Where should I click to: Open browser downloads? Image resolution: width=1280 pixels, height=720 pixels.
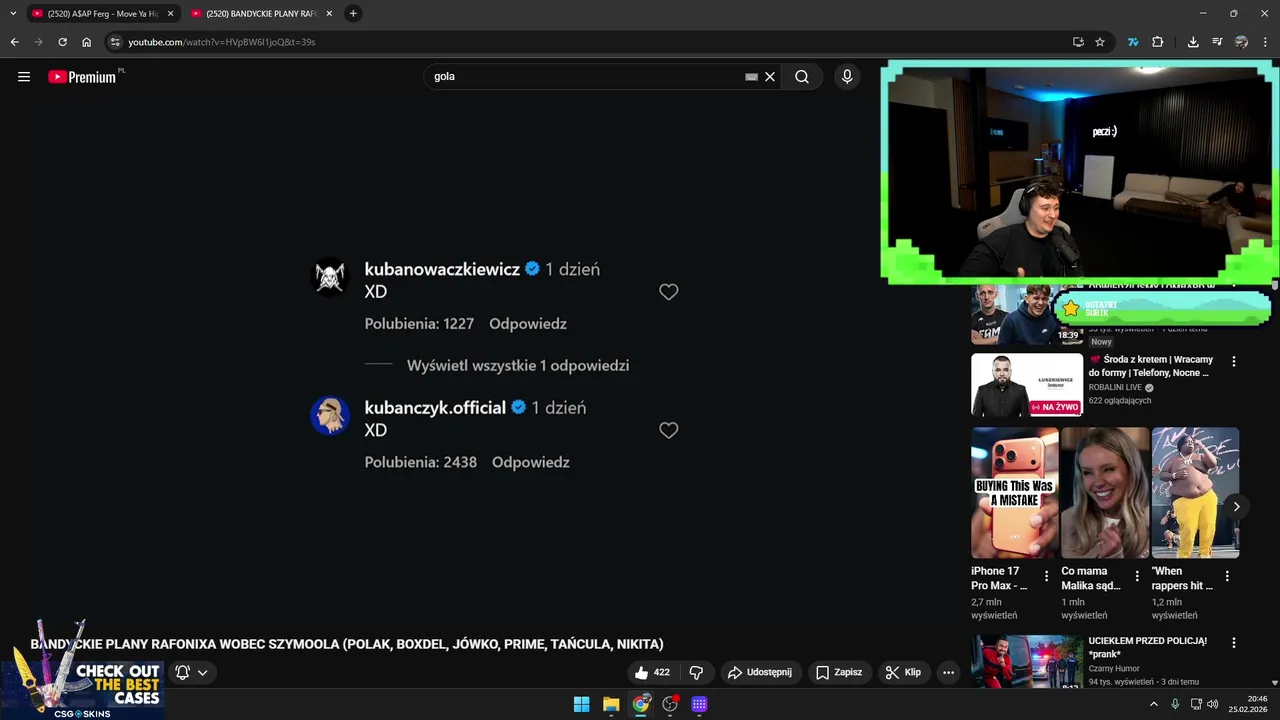pyautogui.click(x=1193, y=42)
